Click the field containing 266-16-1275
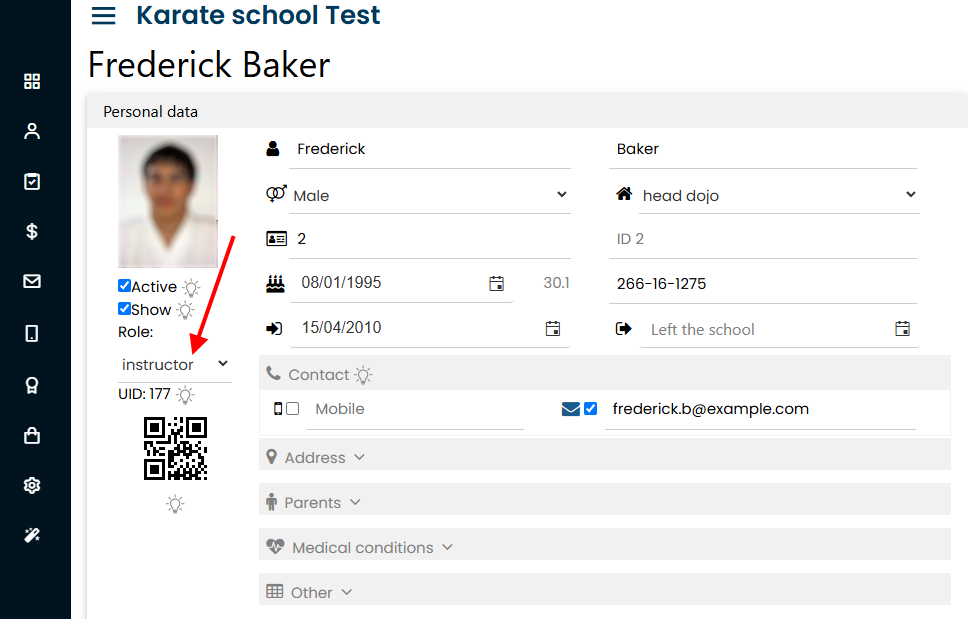This screenshot has height=619, width=968. tap(763, 284)
